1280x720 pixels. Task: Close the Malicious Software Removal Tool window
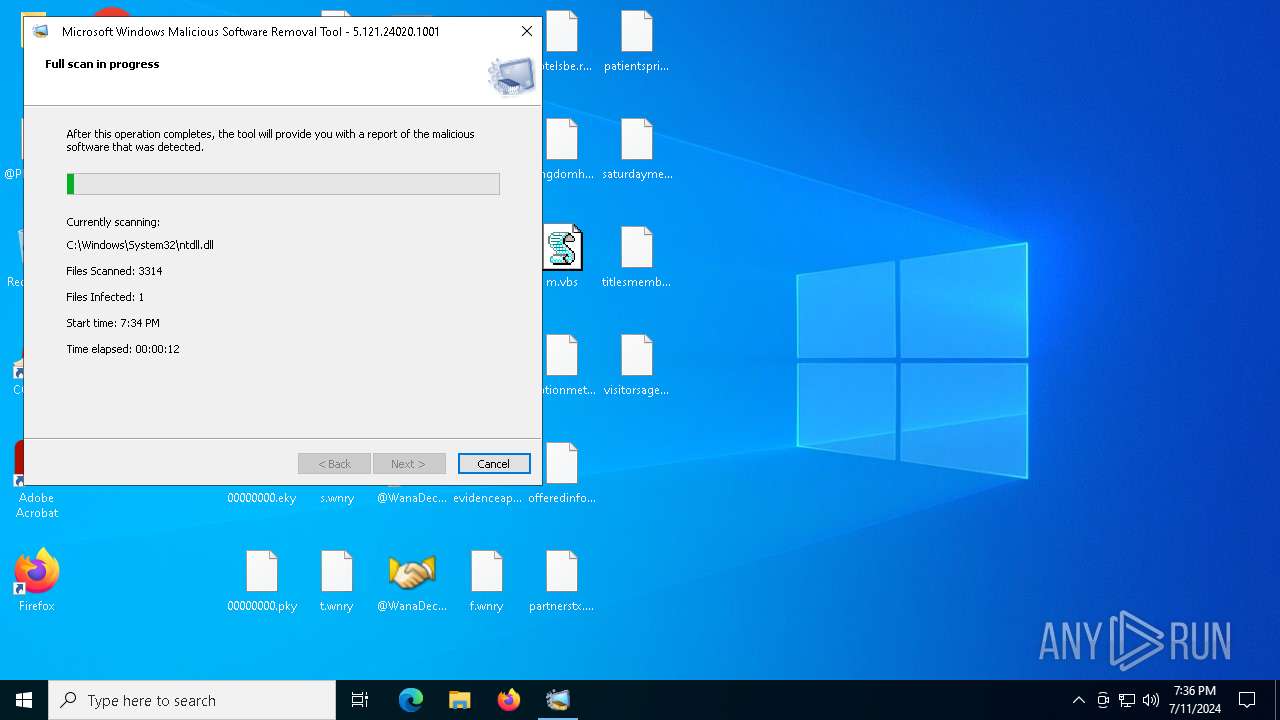click(527, 31)
